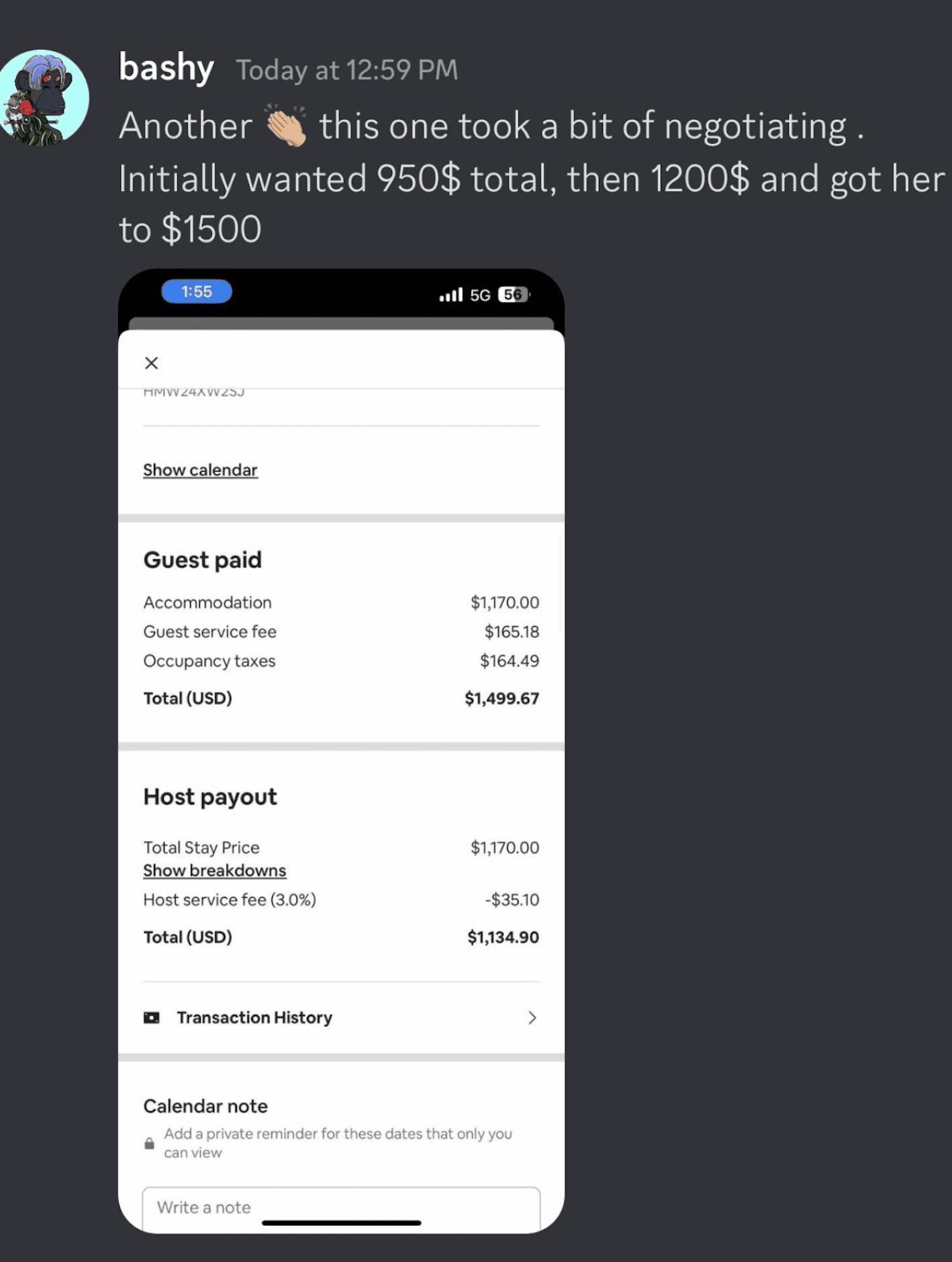The width and height of the screenshot is (952, 1262).
Task: Select the guest paid Total $1,499.67 amount
Action: 502,698
